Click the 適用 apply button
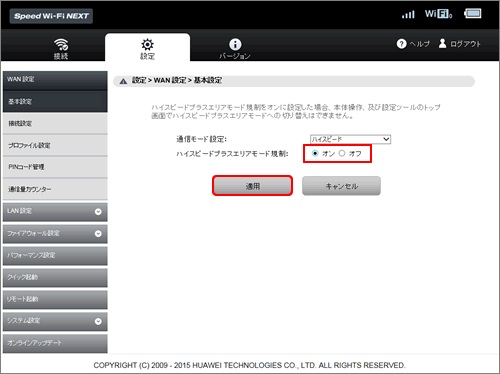This screenshot has height=374, width=500. tap(252, 186)
